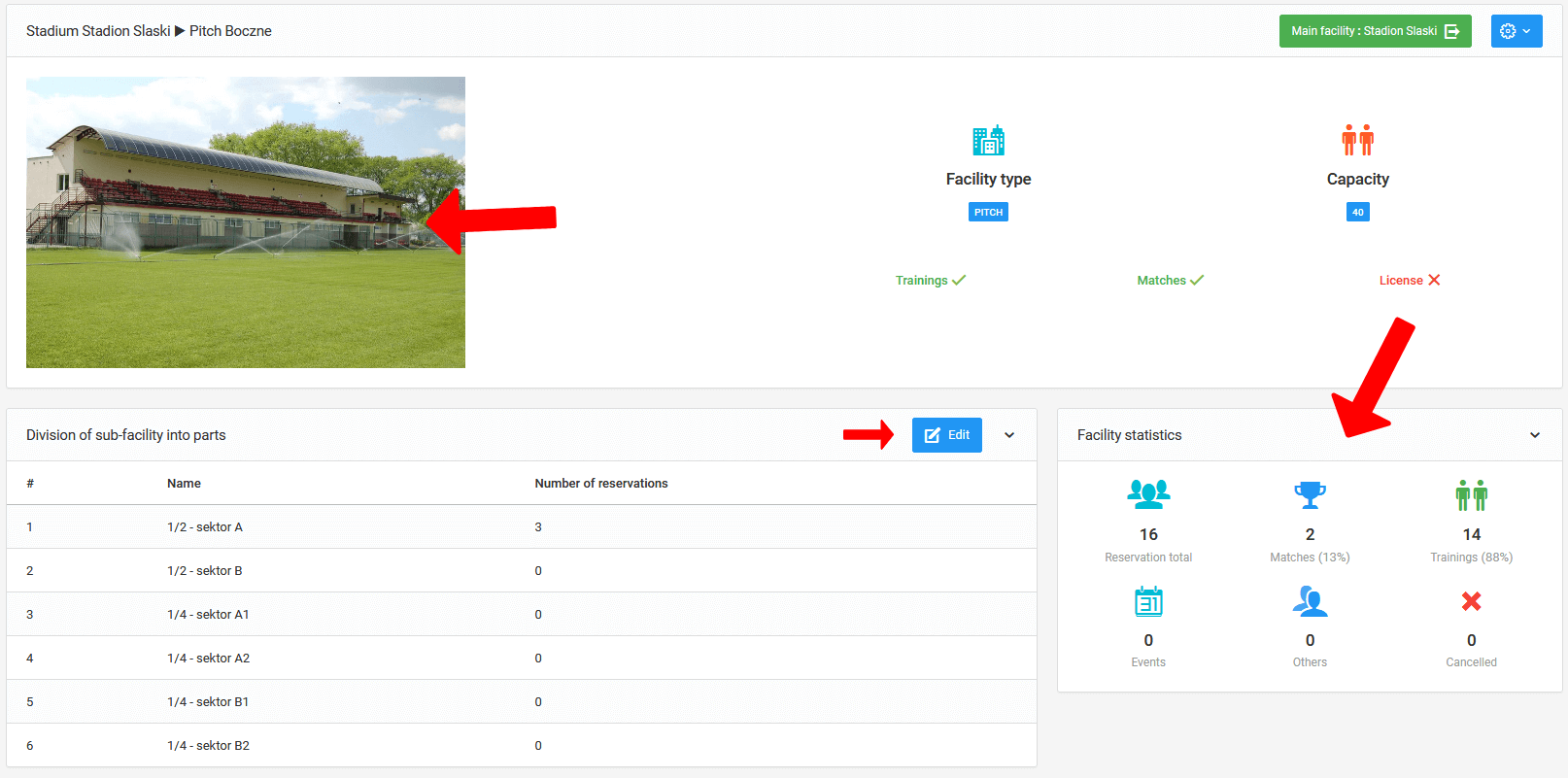Click the Reservation total group icon
1568x778 pixels.
pyautogui.click(x=1148, y=494)
